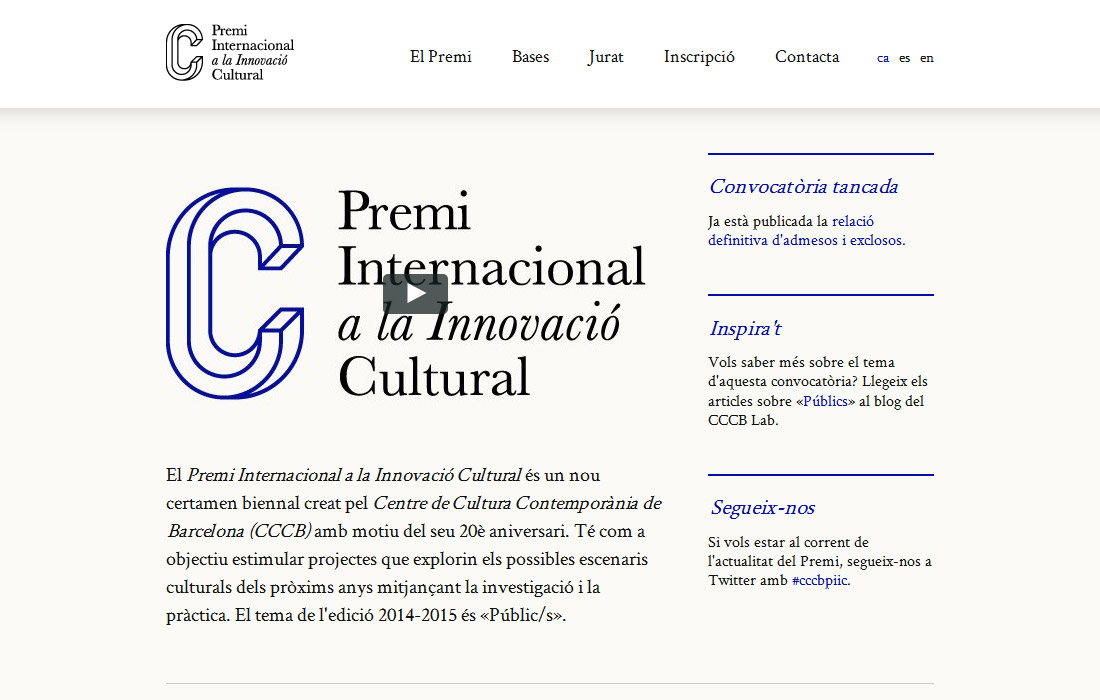Image resolution: width=1100 pixels, height=700 pixels.
Task: Click the Inspira't heading
Action: (744, 328)
